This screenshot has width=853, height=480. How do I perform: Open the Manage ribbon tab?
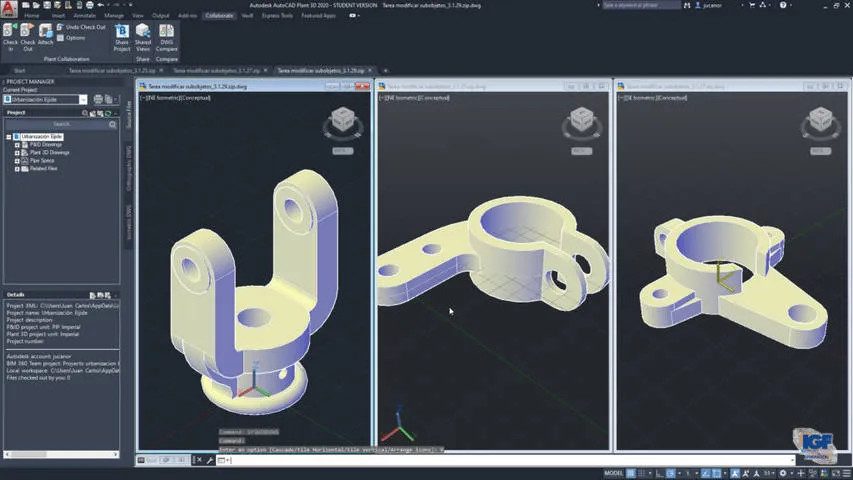(114, 16)
